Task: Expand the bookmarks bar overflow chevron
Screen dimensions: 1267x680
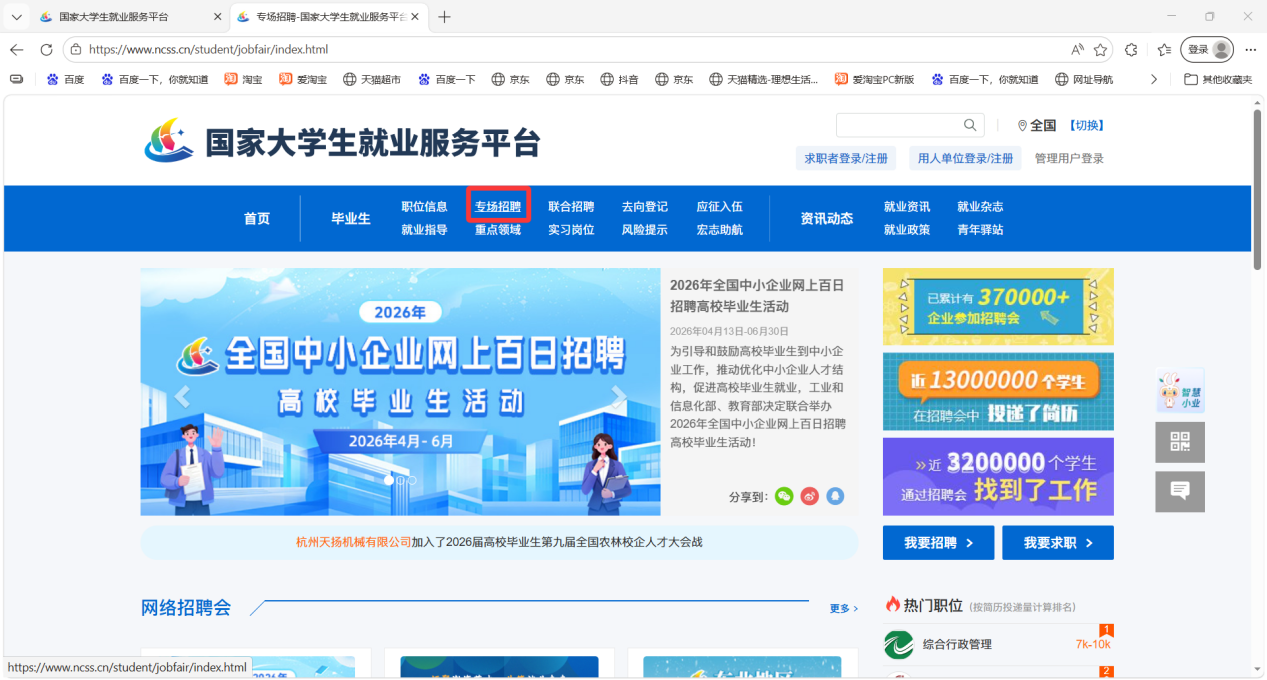Action: [x=1154, y=79]
